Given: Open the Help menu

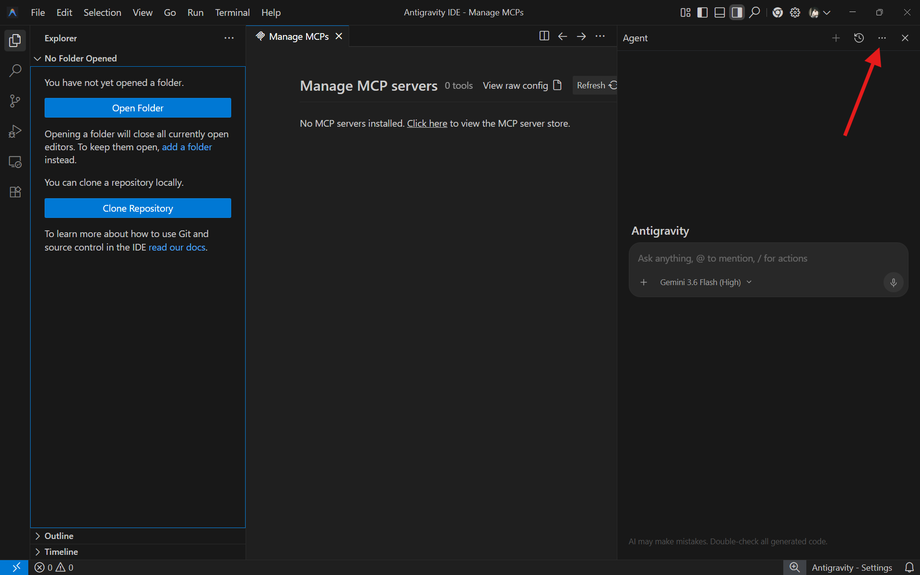Looking at the screenshot, I should pyautogui.click(x=271, y=12).
